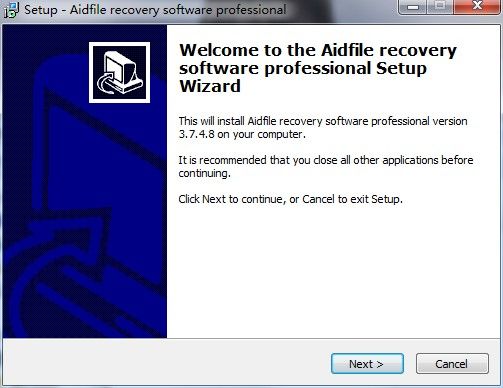Screen dimensions: 503x388
Task: Close the Setup window with X
Action: [477, 6]
